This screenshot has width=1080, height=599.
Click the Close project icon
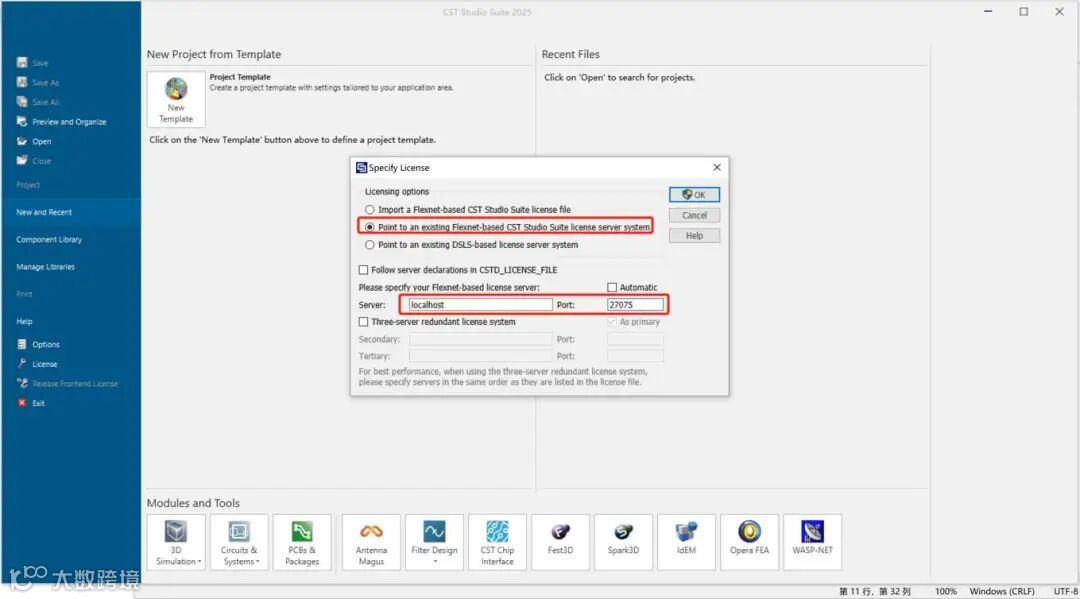click(22, 160)
